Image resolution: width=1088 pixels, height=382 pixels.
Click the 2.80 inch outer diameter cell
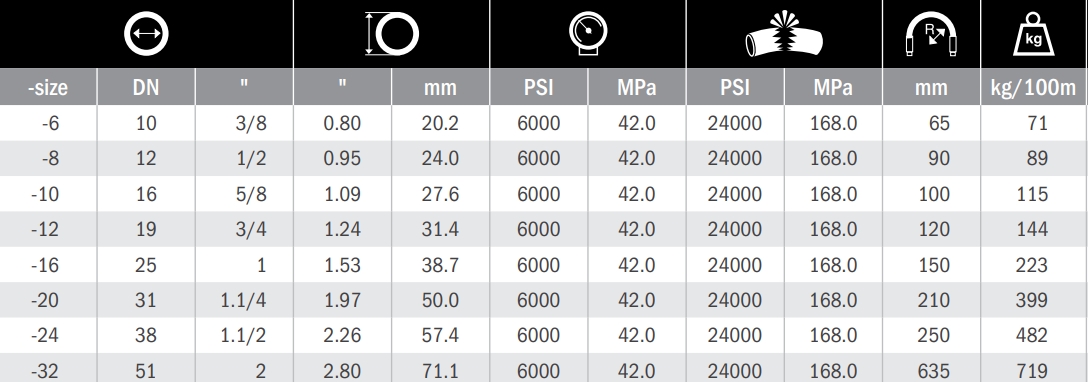tap(342, 371)
